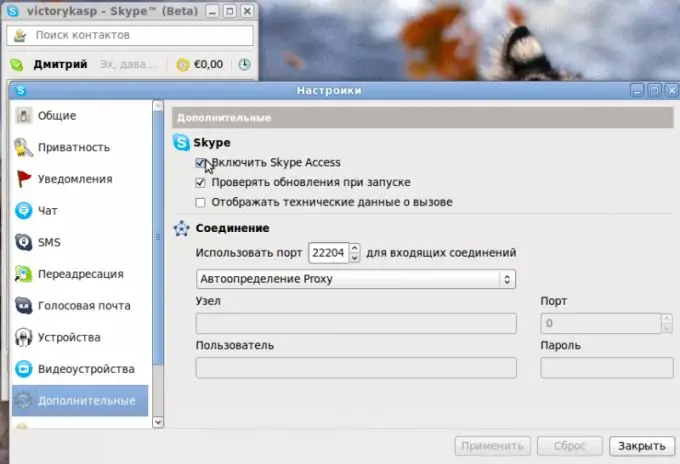Select Переадресация in the settings sidebar

(81, 274)
